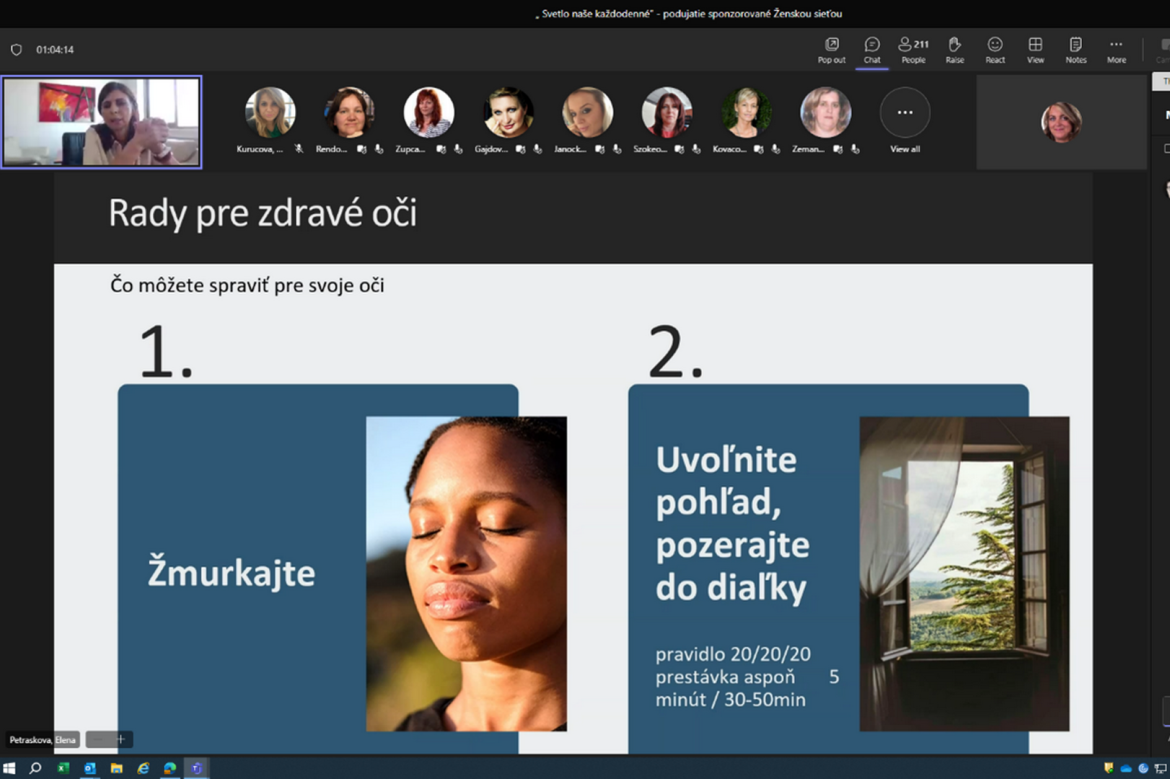Viewport: 1170px width, 779px height.
Task: Click Zupca's microphone status icon
Action: (458, 149)
